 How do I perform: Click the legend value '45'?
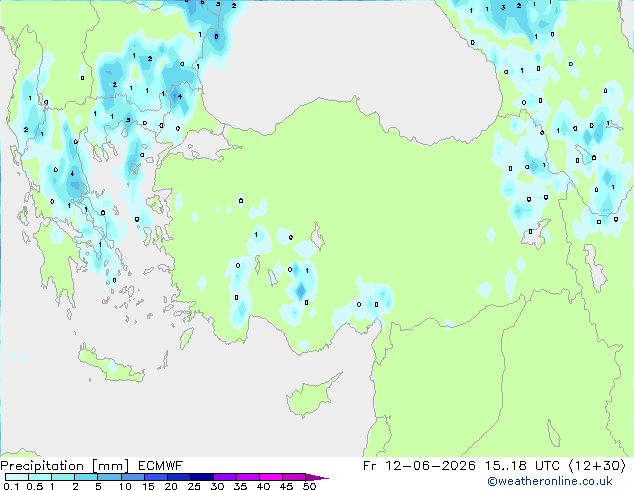(286, 486)
